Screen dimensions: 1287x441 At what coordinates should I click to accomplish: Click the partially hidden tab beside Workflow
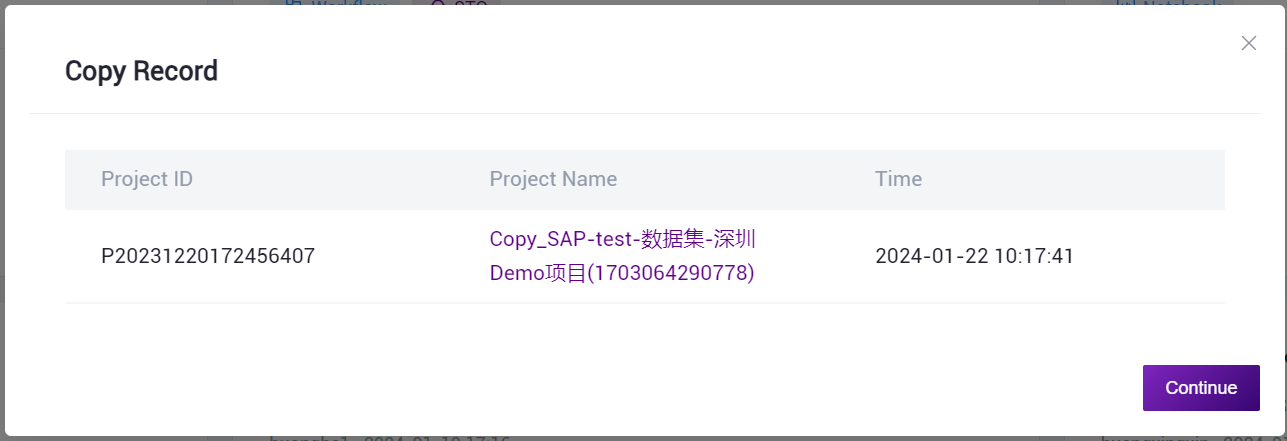[457, 4]
